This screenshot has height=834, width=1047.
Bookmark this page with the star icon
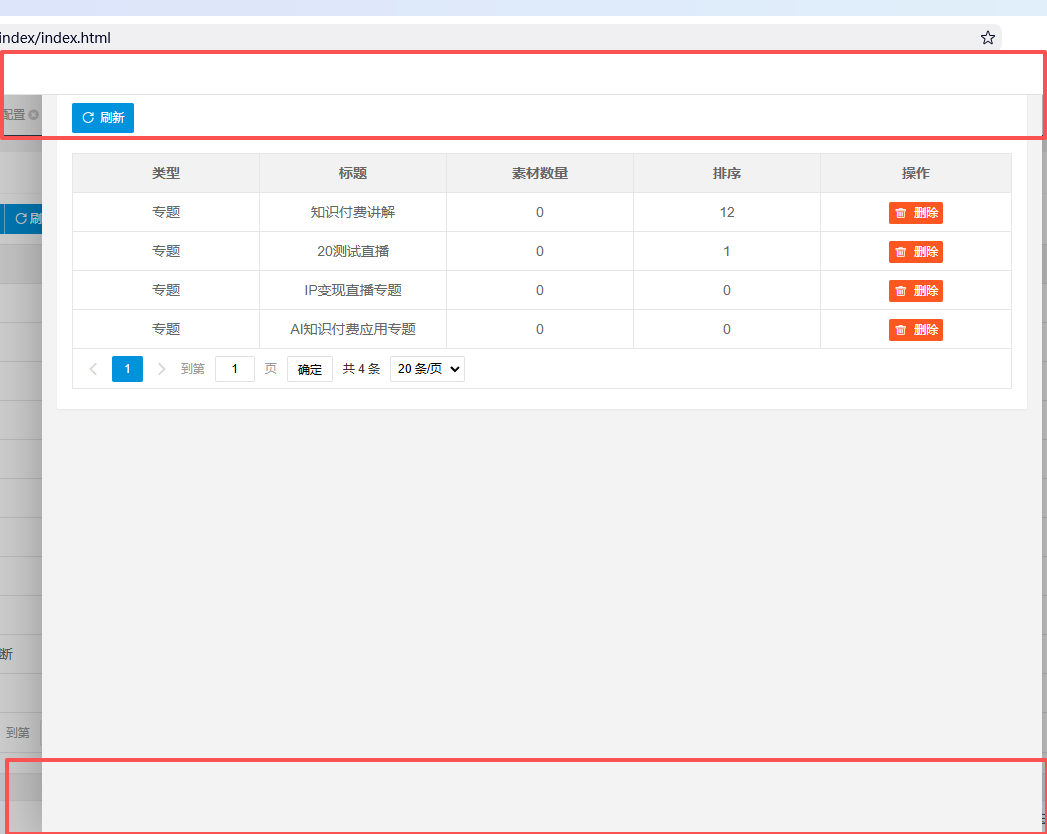tap(987, 38)
